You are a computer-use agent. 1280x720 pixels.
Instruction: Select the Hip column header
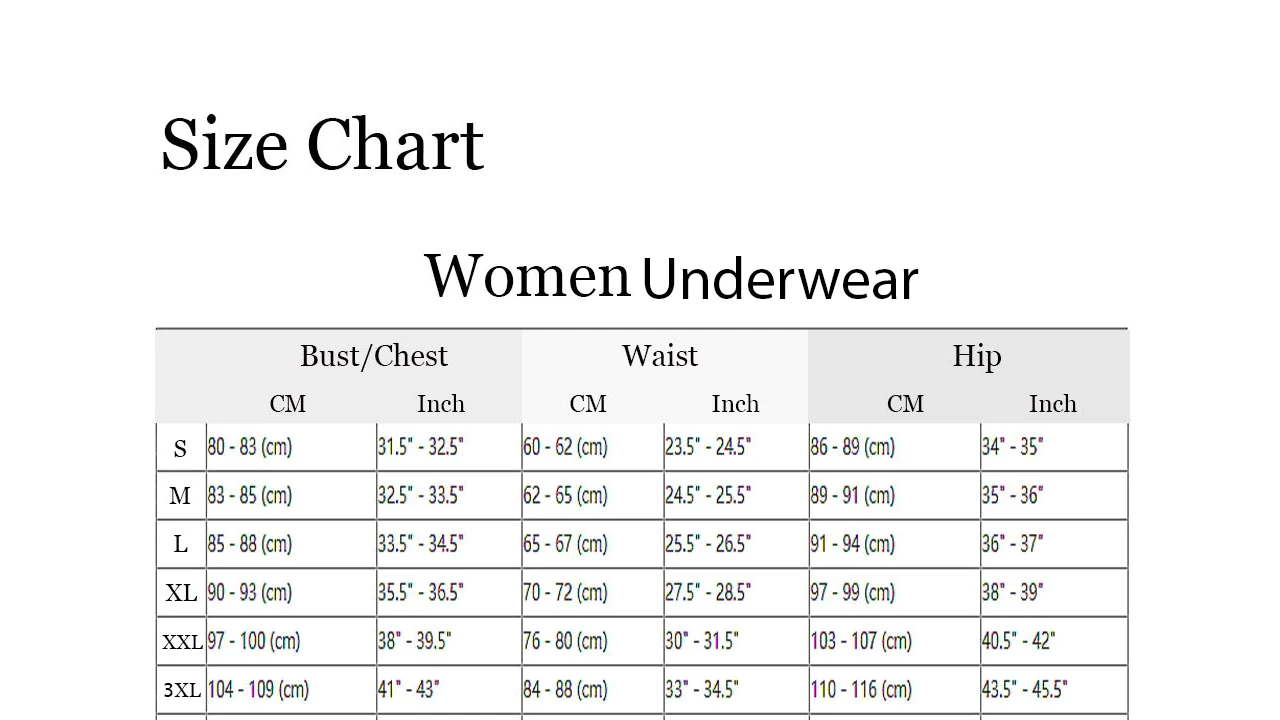(x=977, y=356)
